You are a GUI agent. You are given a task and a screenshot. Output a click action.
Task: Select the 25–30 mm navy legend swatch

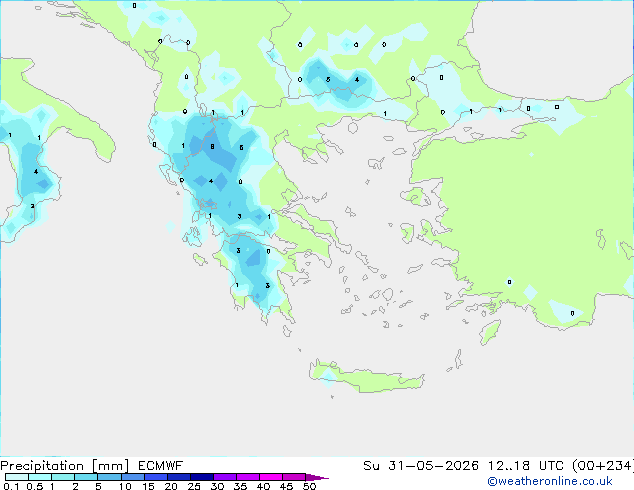[x=202, y=477]
